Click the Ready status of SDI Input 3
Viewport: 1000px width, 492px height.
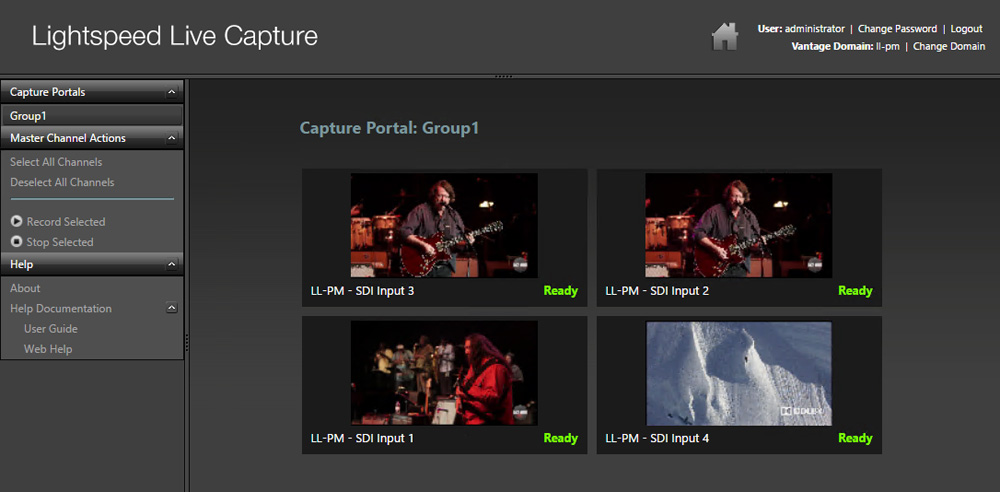pyautogui.click(x=561, y=291)
